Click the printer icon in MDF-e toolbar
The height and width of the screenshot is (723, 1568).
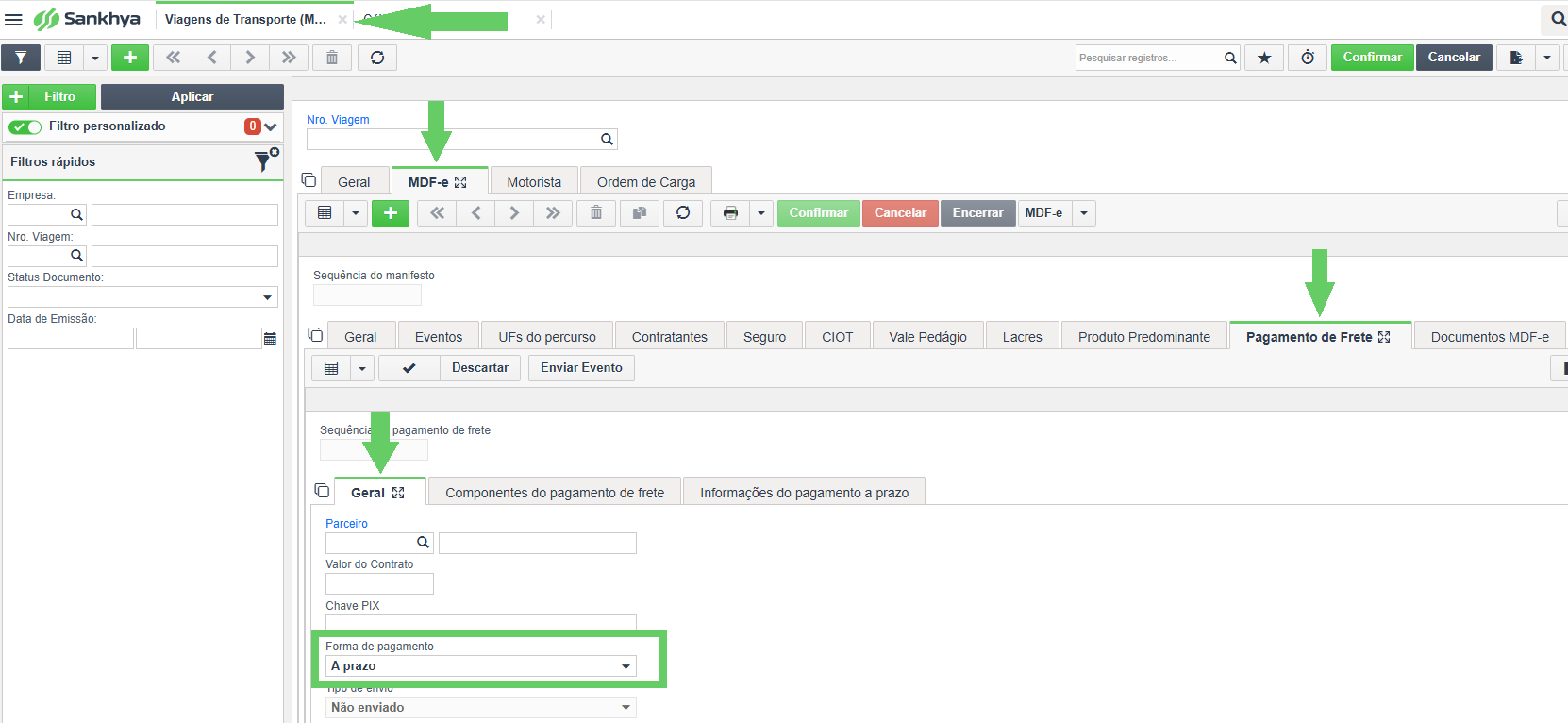[730, 213]
